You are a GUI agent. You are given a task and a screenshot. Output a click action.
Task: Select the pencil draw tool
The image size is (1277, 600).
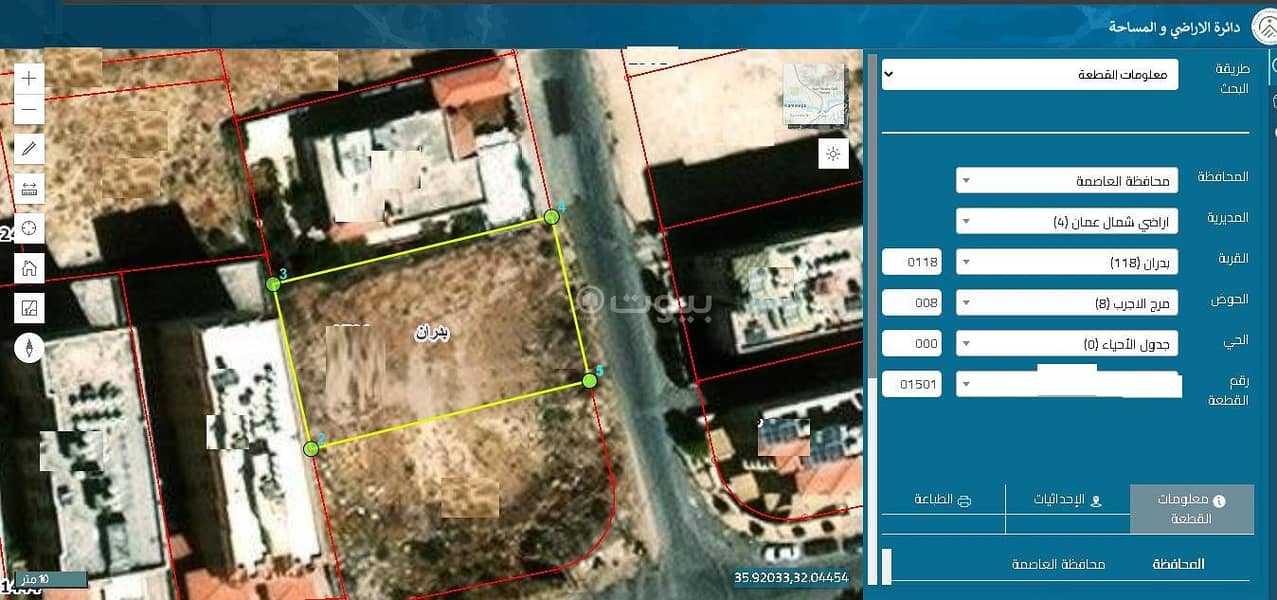tap(29, 148)
